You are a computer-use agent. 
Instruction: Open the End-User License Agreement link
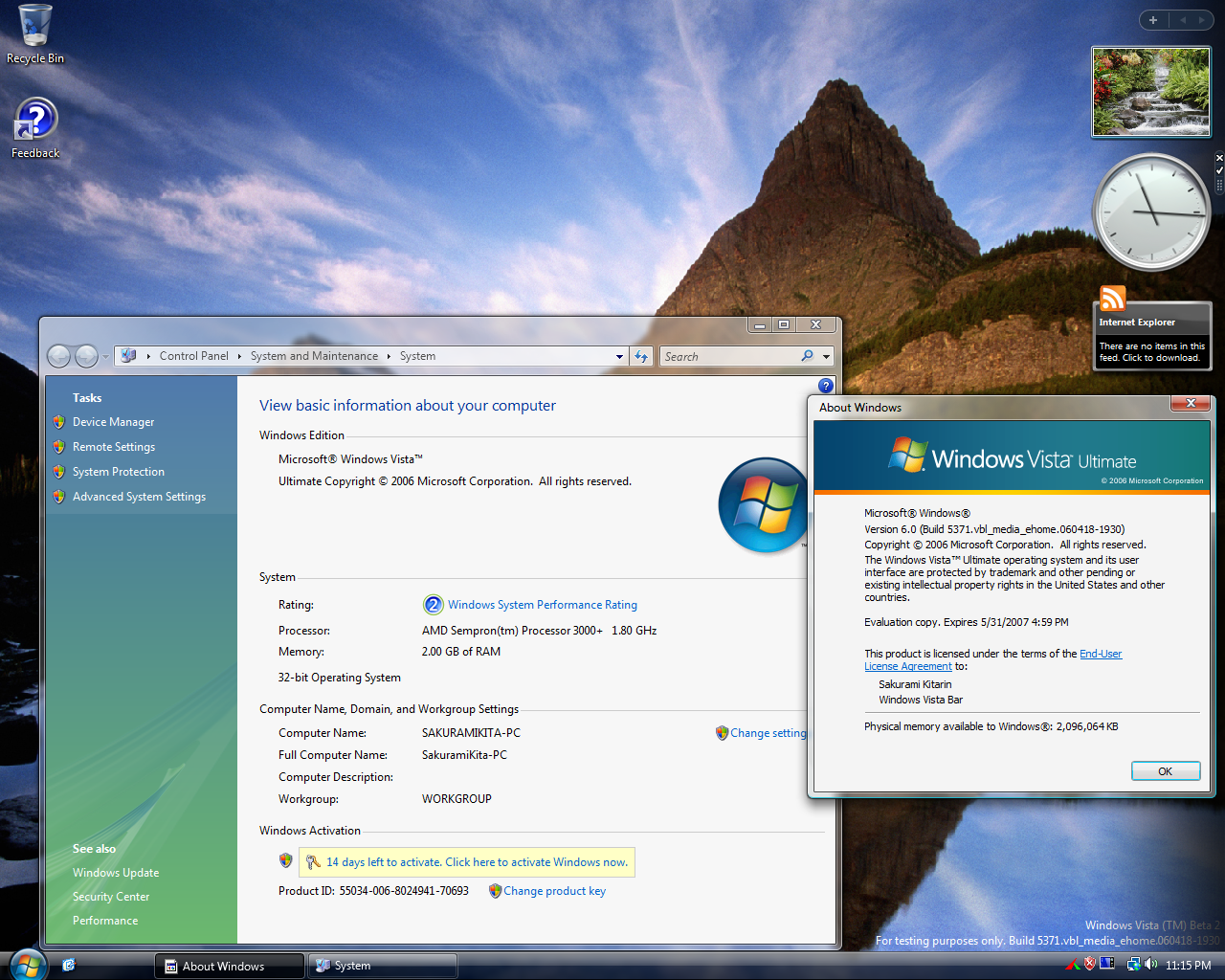(x=993, y=660)
